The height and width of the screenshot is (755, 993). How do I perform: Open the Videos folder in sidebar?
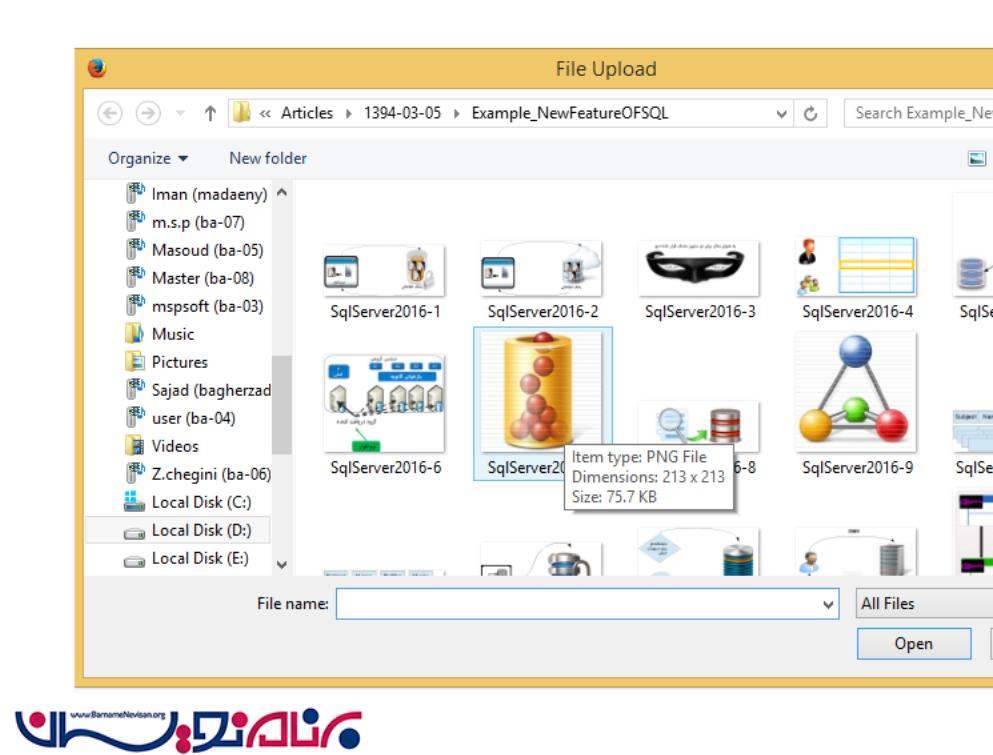[x=162, y=445]
